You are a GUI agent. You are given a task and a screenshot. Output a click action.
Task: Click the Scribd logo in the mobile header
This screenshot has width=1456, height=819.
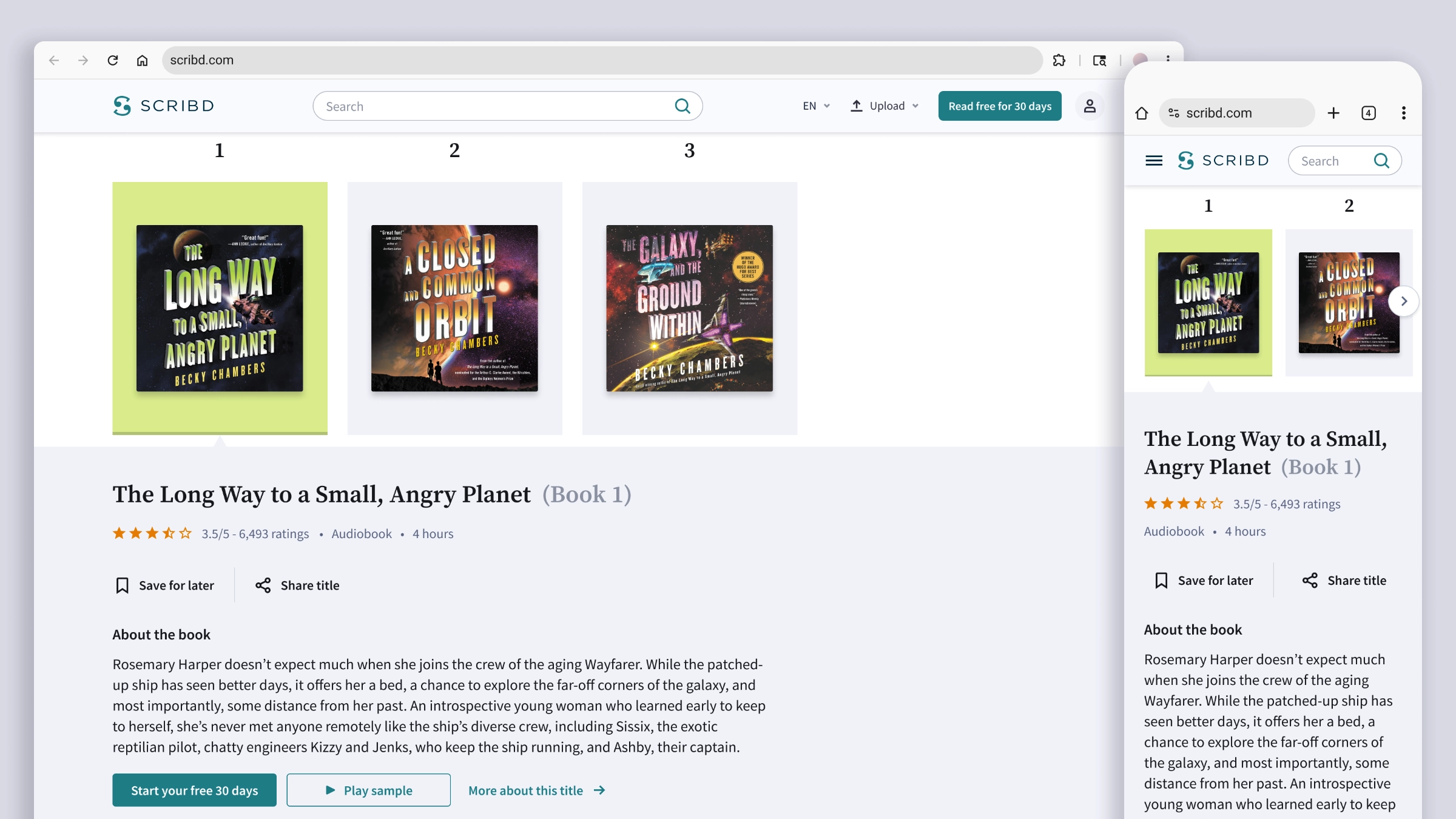pos(1223,161)
